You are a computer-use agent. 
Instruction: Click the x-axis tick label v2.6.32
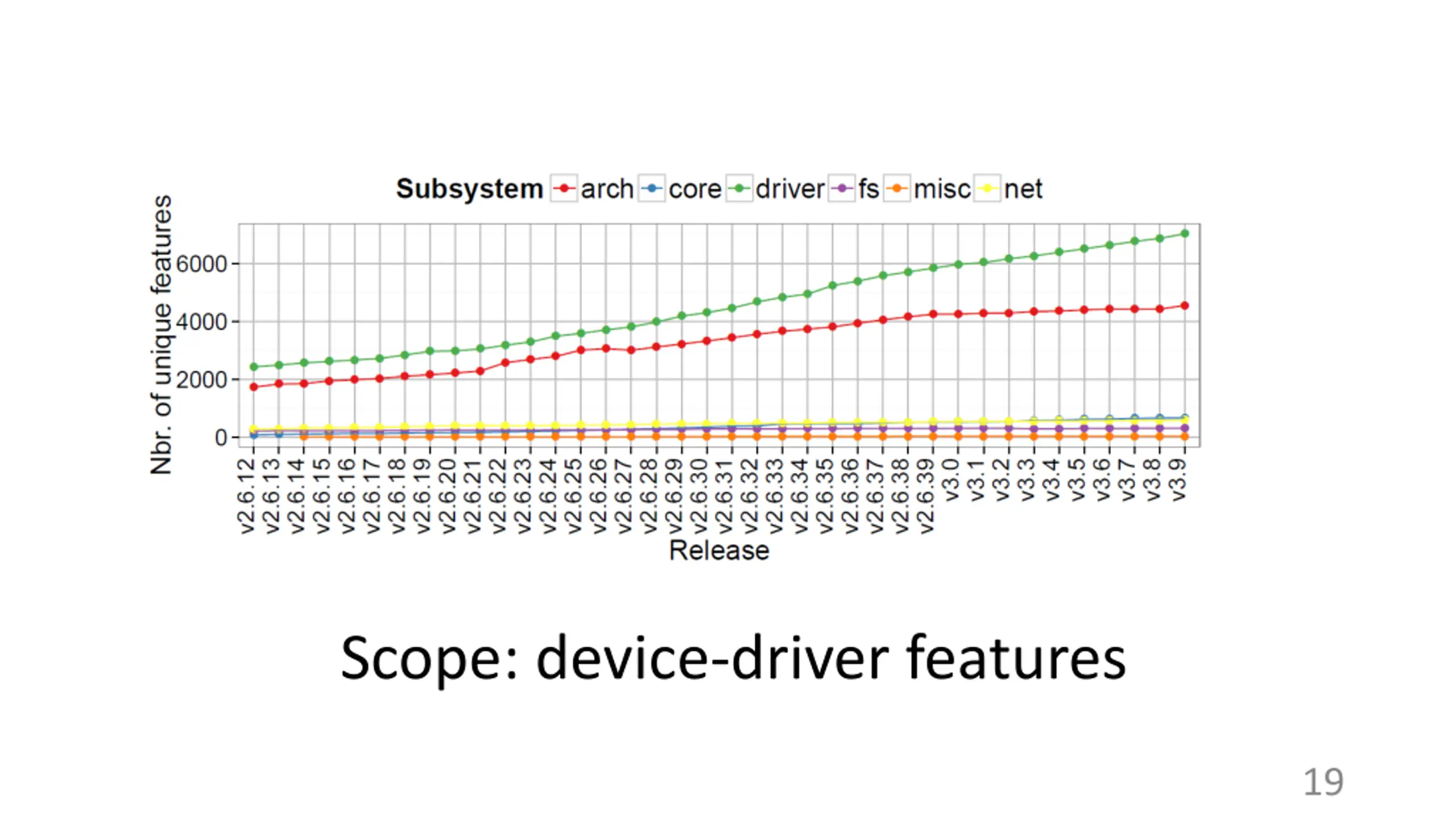pyautogui.click(x=750, y=496)
